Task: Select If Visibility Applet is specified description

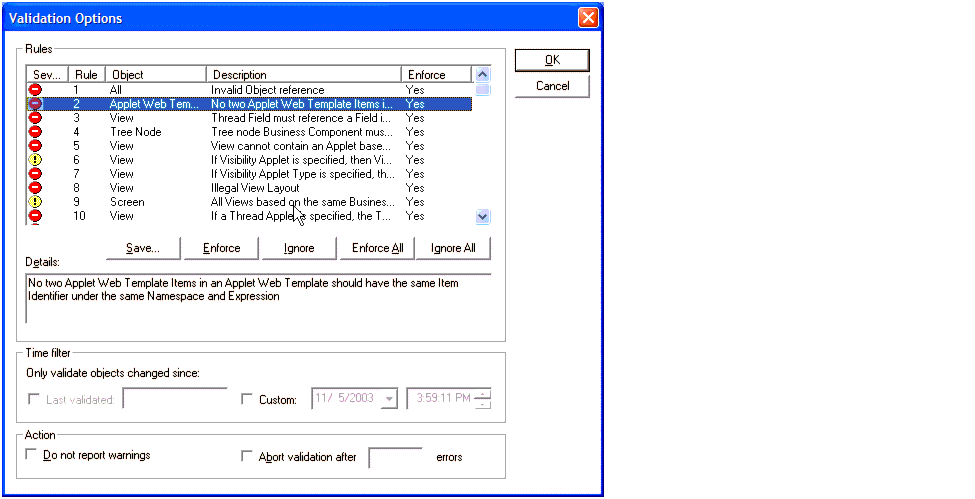Action: pos(302,160)
